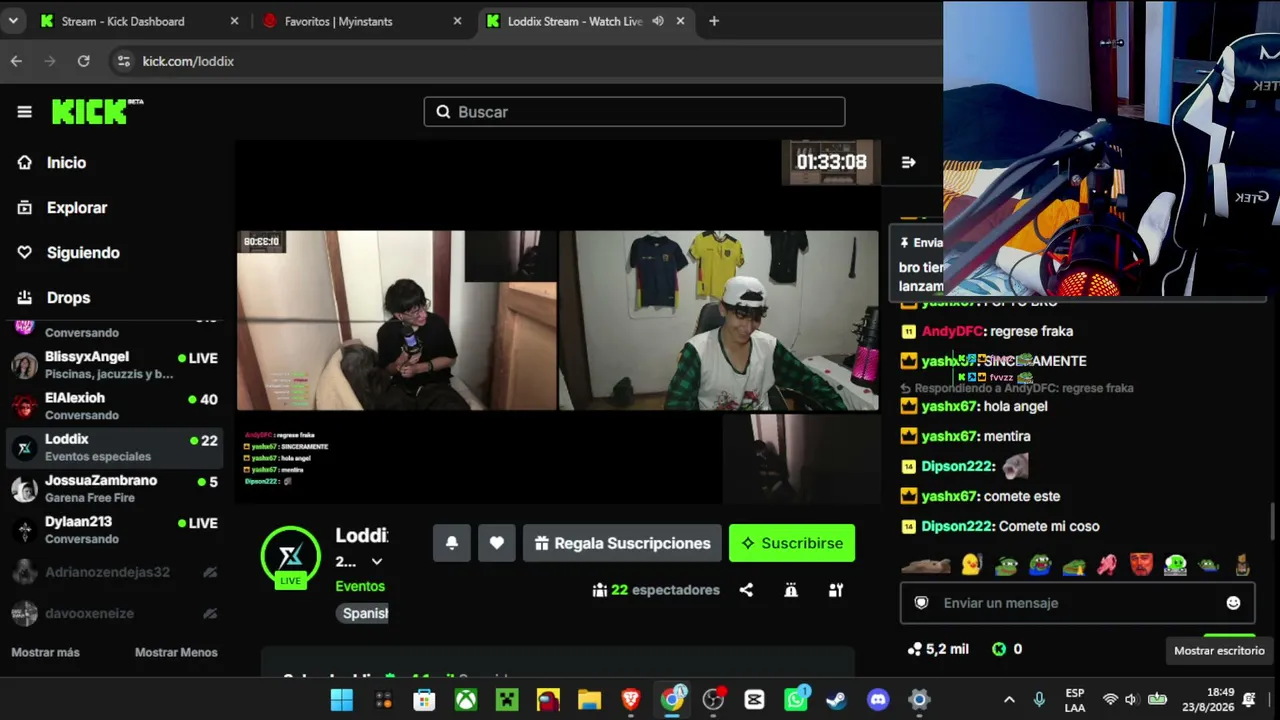Open Discord from the taskbar
1280x720 pixels.
878,700
